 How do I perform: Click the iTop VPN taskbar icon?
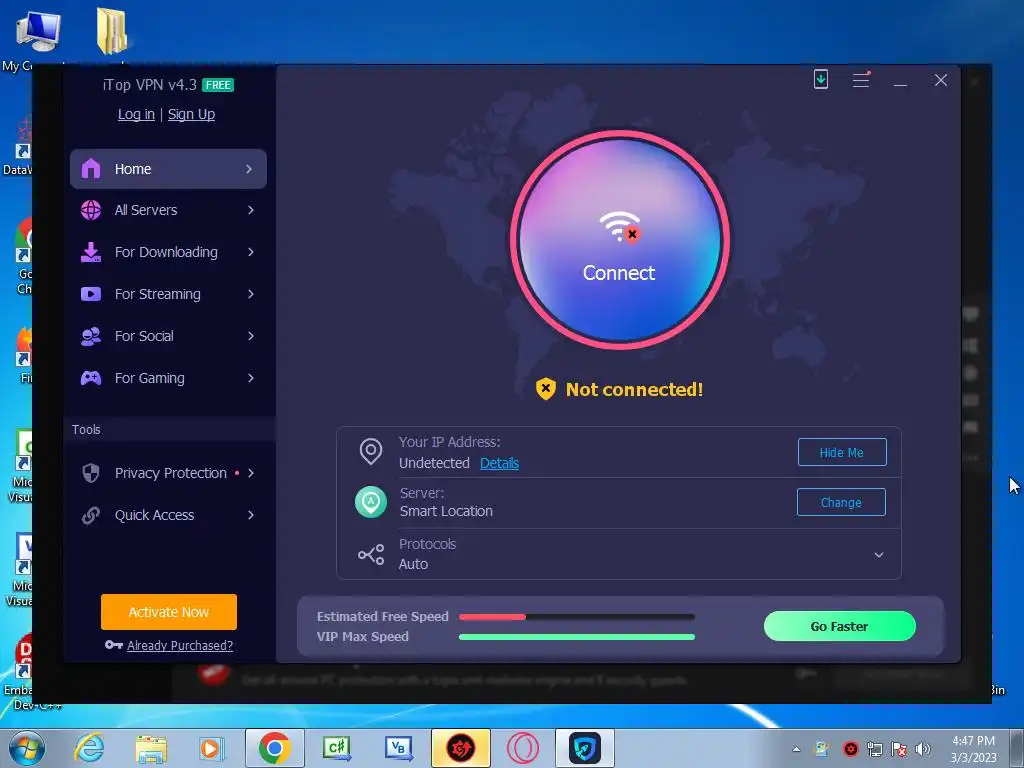584,748
